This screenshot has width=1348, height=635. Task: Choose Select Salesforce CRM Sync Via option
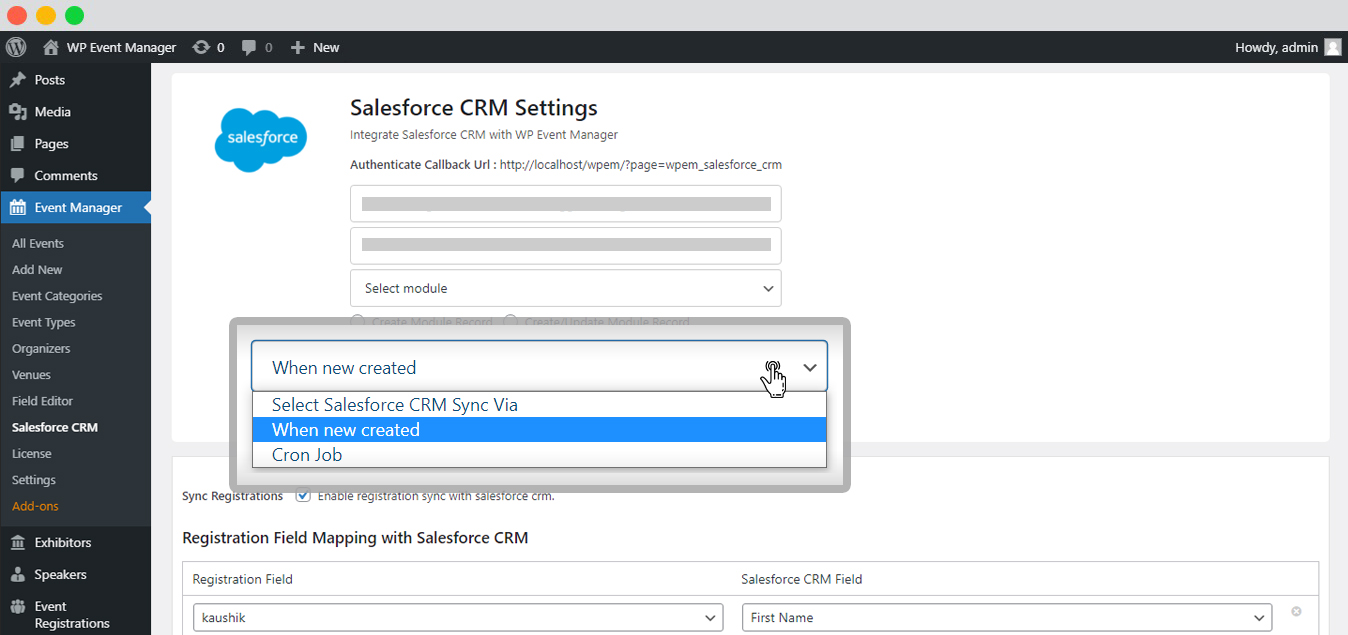(x=539, y=405)
